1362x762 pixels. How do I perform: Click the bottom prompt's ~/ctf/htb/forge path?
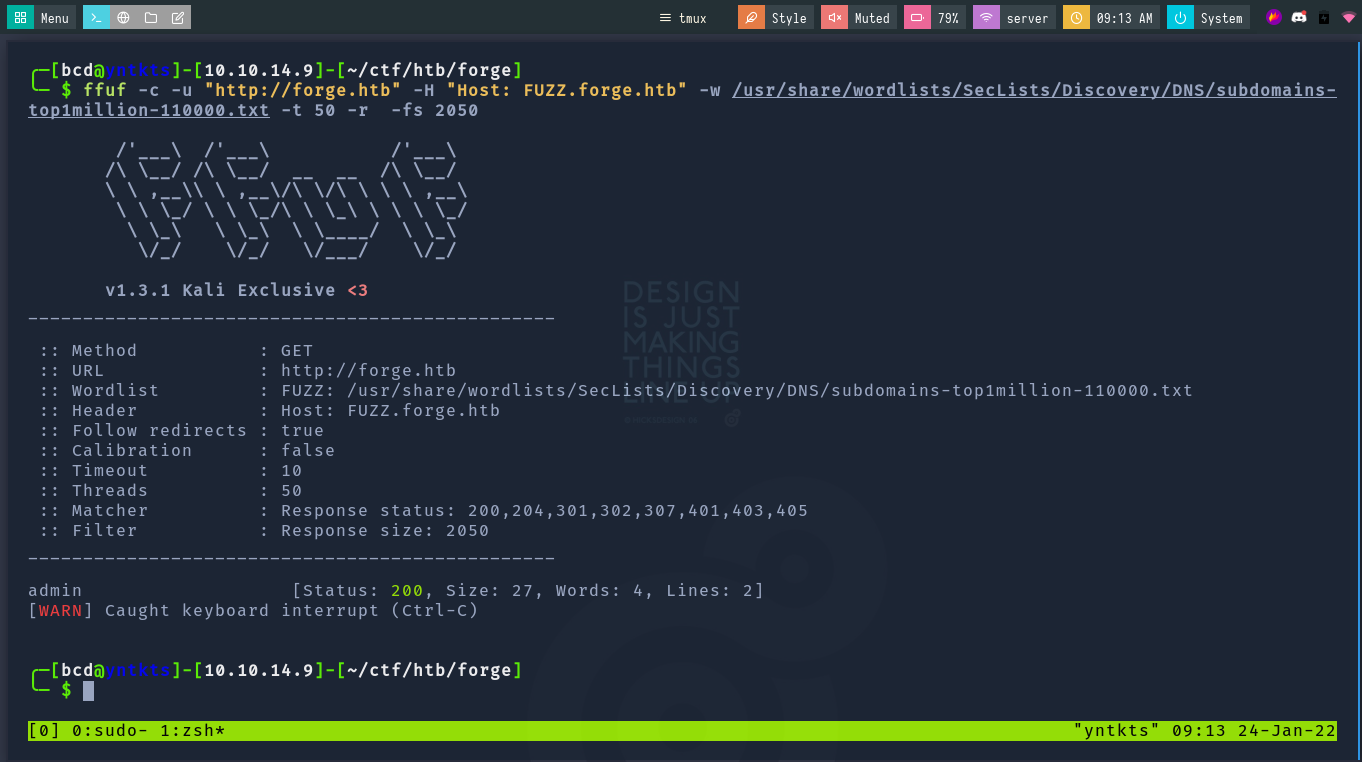point(429,670)
